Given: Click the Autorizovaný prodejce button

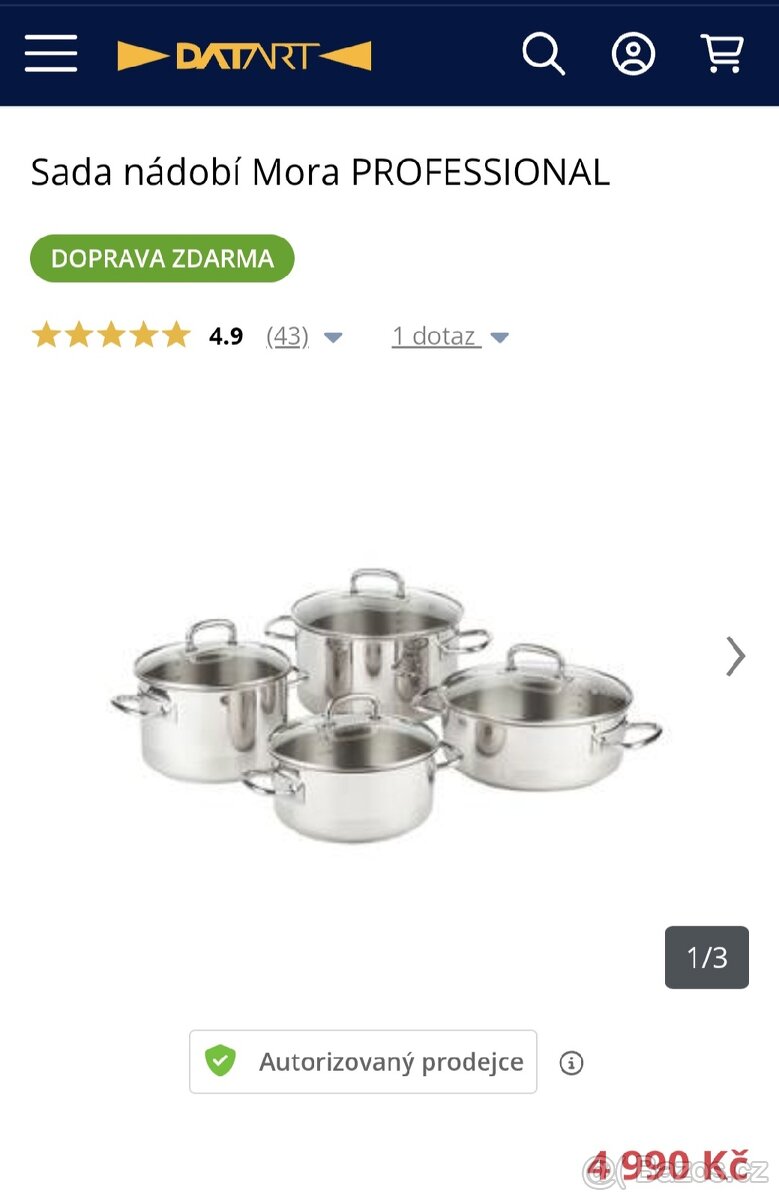Looking at the screenshot, I should tap(363, 1062).
